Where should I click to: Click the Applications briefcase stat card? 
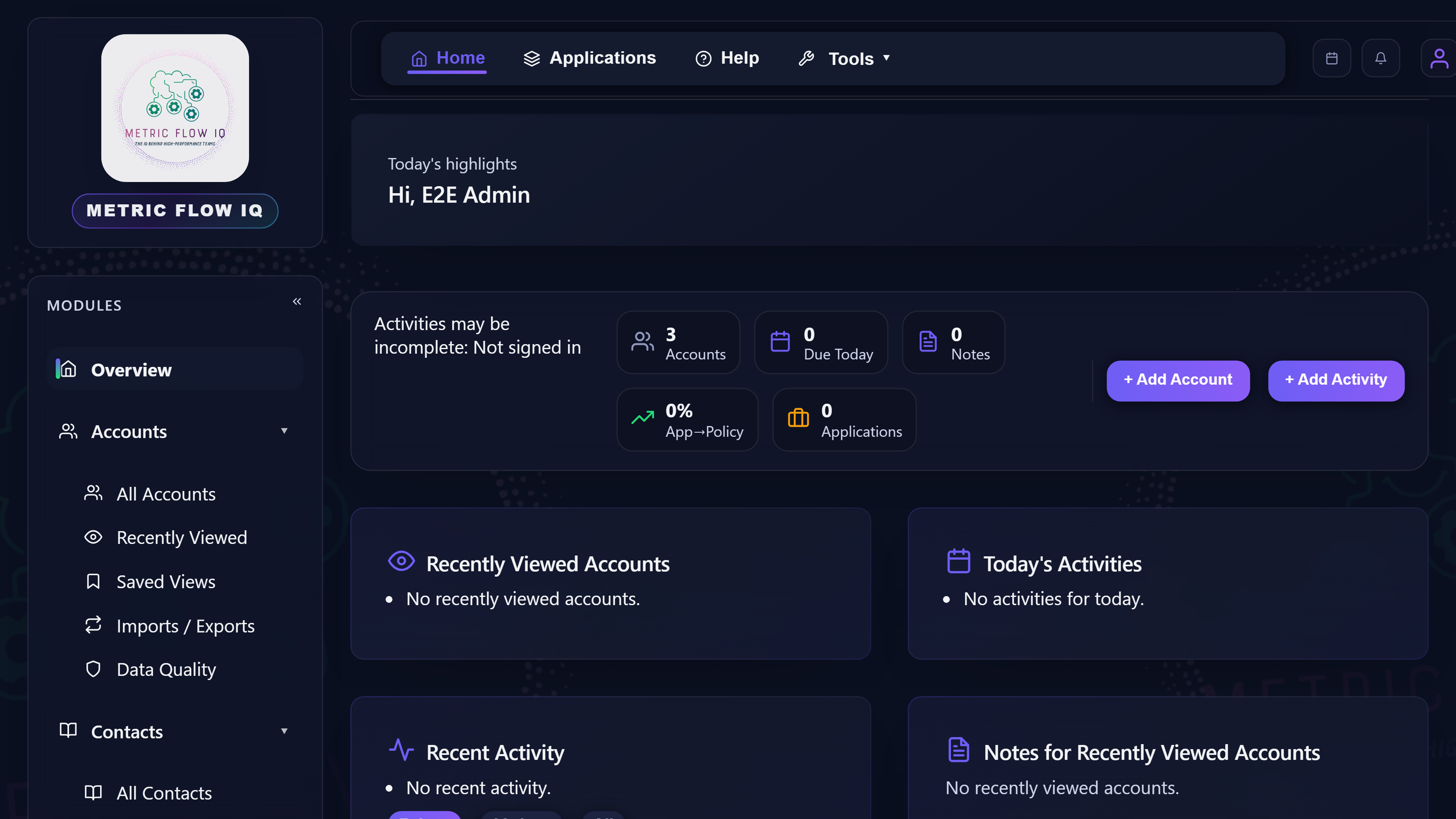pyautogui.click(x=844, y=420)
